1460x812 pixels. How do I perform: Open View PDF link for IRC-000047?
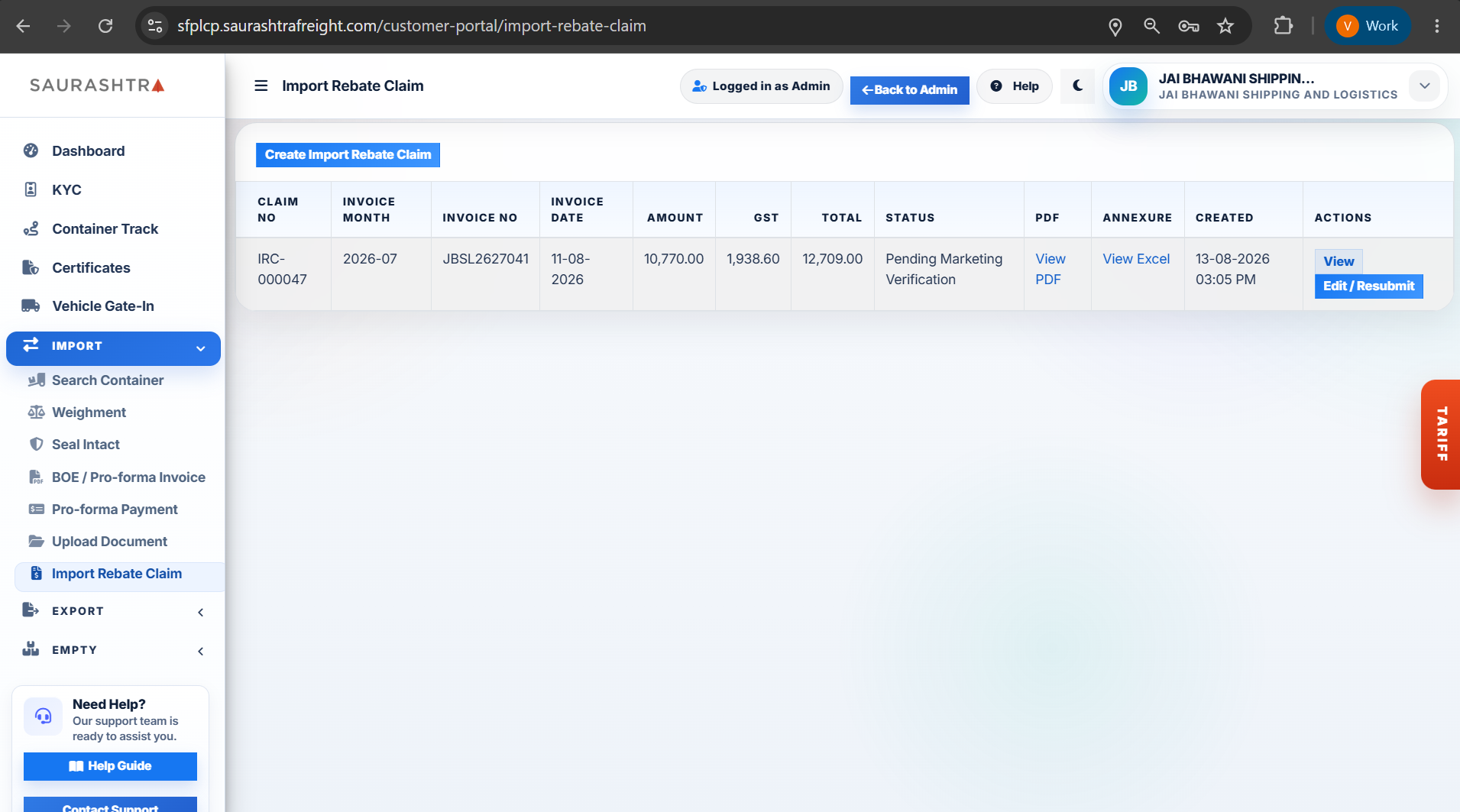pyautogui.click(x=1050, y=269)
